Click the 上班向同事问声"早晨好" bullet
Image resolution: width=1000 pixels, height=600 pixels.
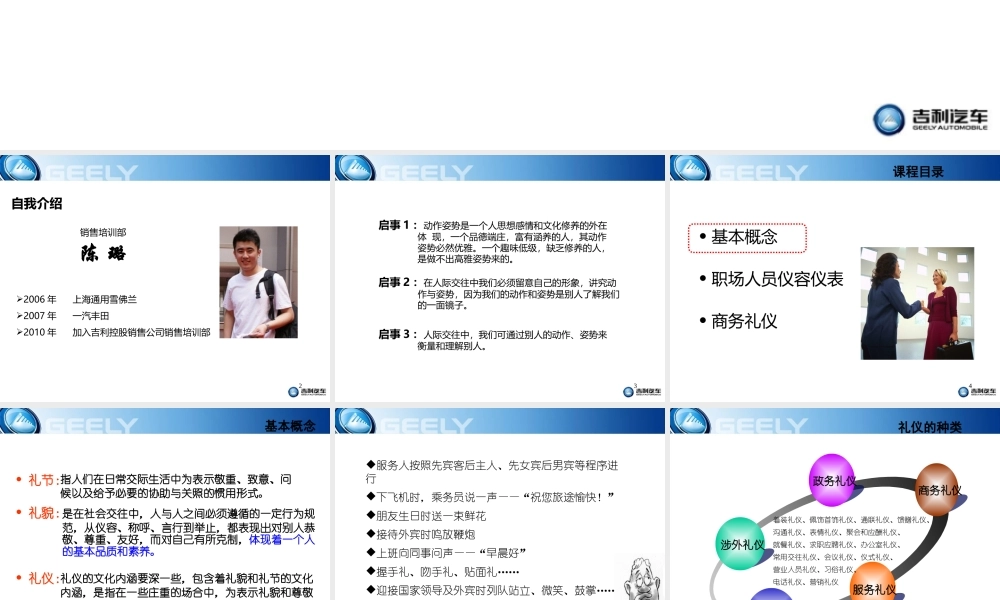(x=446, y=553)
